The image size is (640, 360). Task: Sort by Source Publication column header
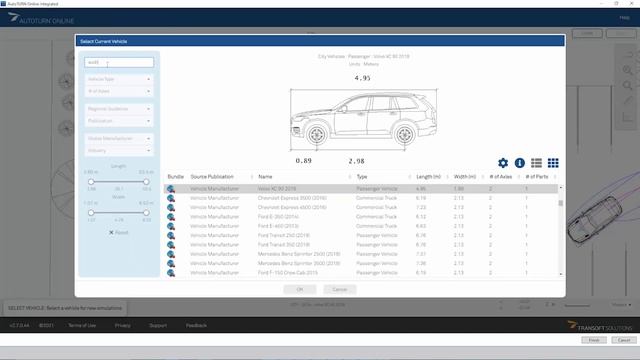tap(212, 177)
